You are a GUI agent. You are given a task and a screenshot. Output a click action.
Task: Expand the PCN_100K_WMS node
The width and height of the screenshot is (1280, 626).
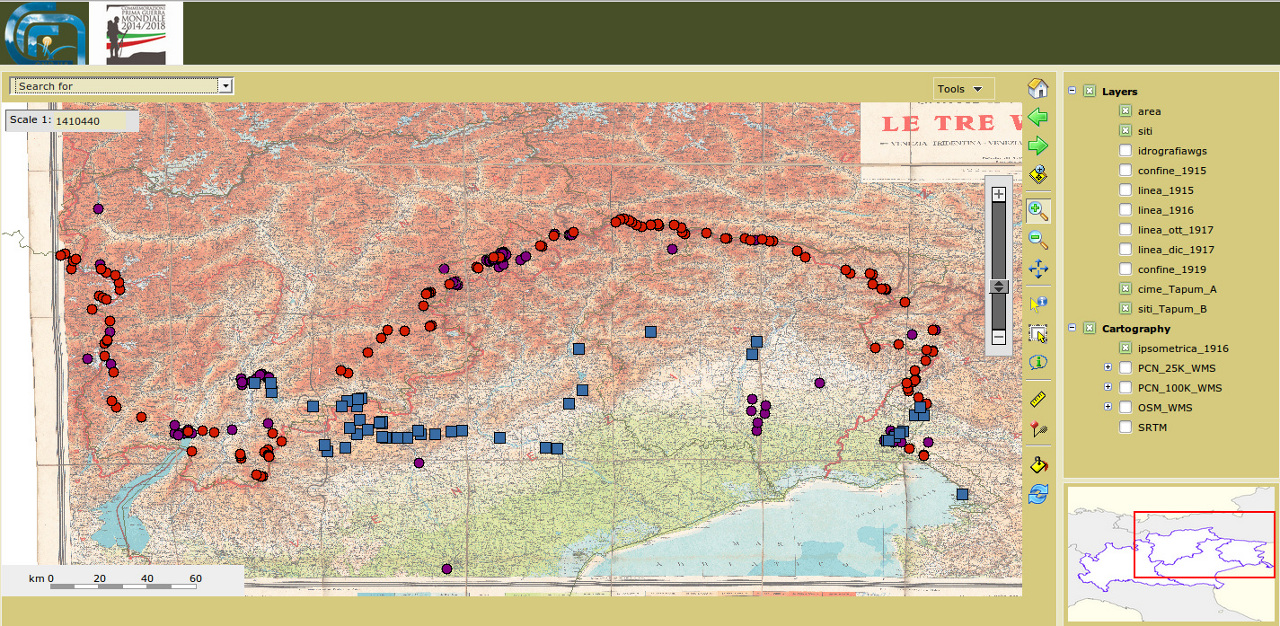click(x=1108, y=388)
